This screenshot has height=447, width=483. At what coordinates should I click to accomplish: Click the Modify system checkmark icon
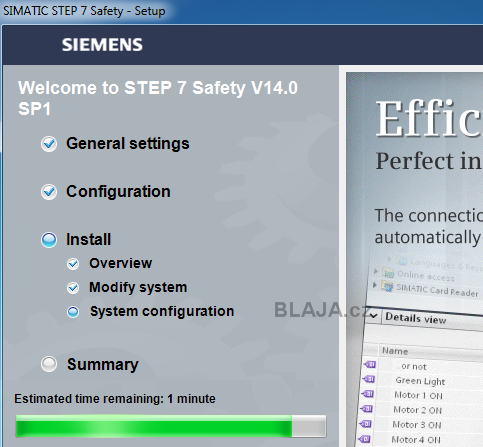point(73,288)
